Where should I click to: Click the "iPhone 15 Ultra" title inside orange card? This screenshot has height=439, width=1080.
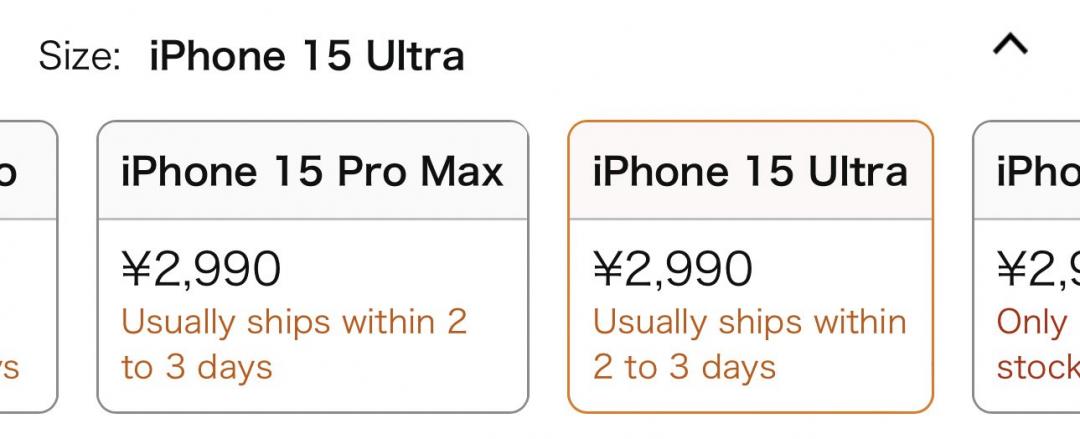[x=750, y=172]
